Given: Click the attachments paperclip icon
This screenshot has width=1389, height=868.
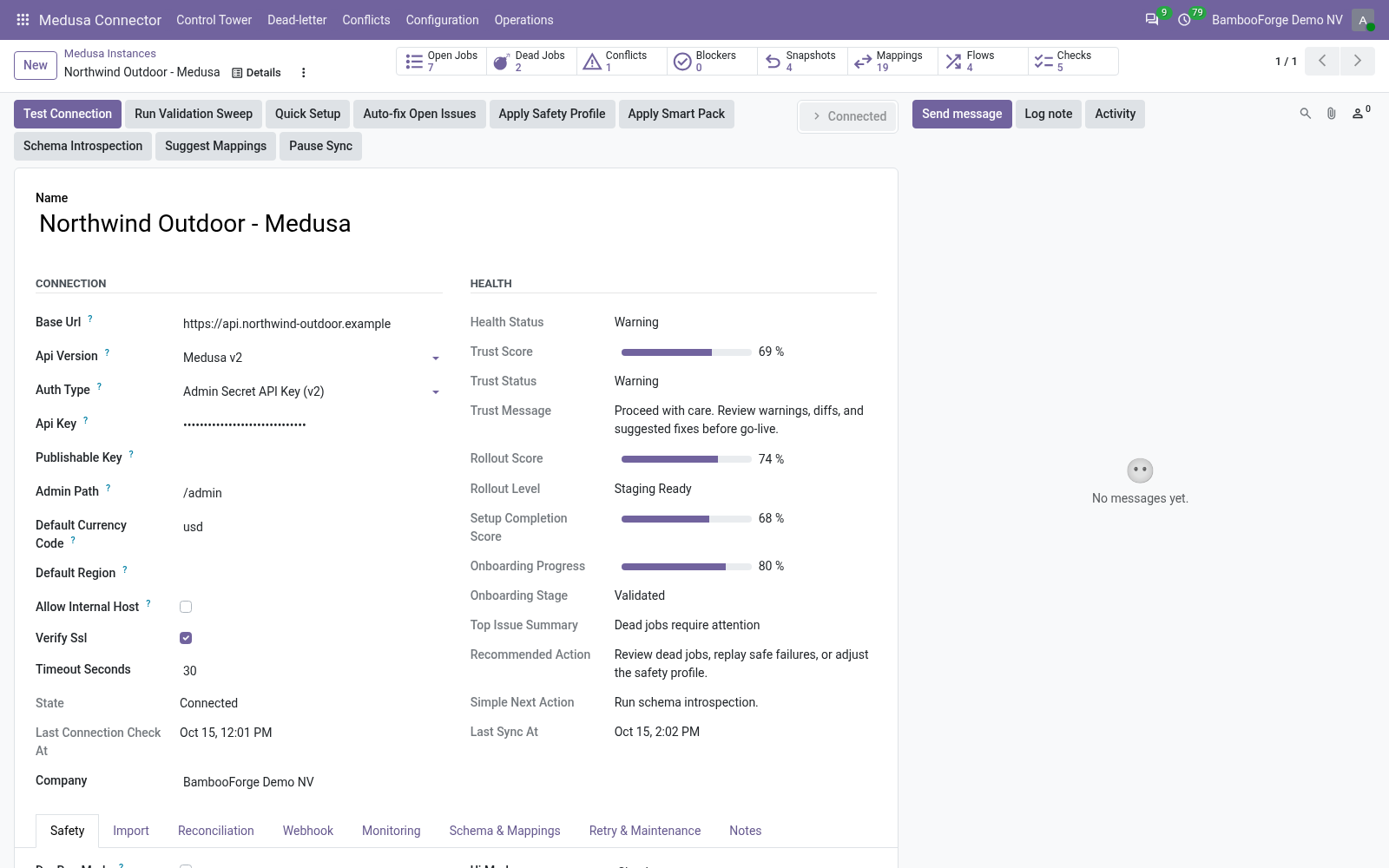Looking at the screenshot, I should [x=1331, y=114].
